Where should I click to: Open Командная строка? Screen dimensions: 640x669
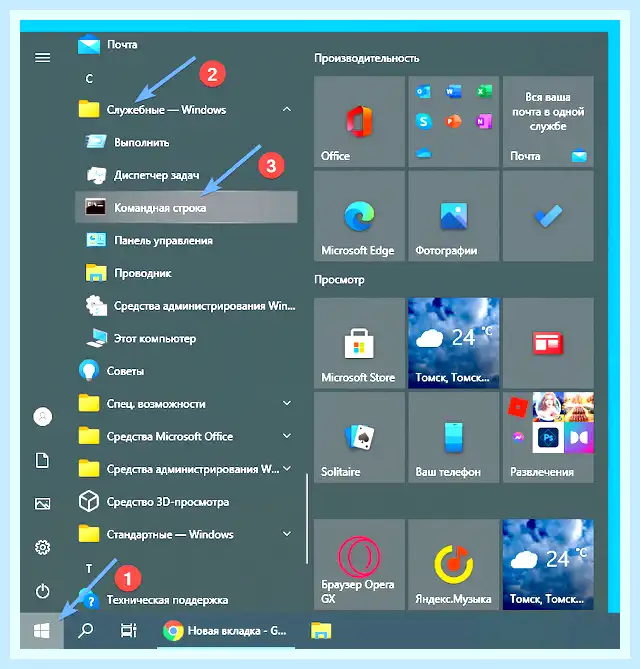point(186,207)
